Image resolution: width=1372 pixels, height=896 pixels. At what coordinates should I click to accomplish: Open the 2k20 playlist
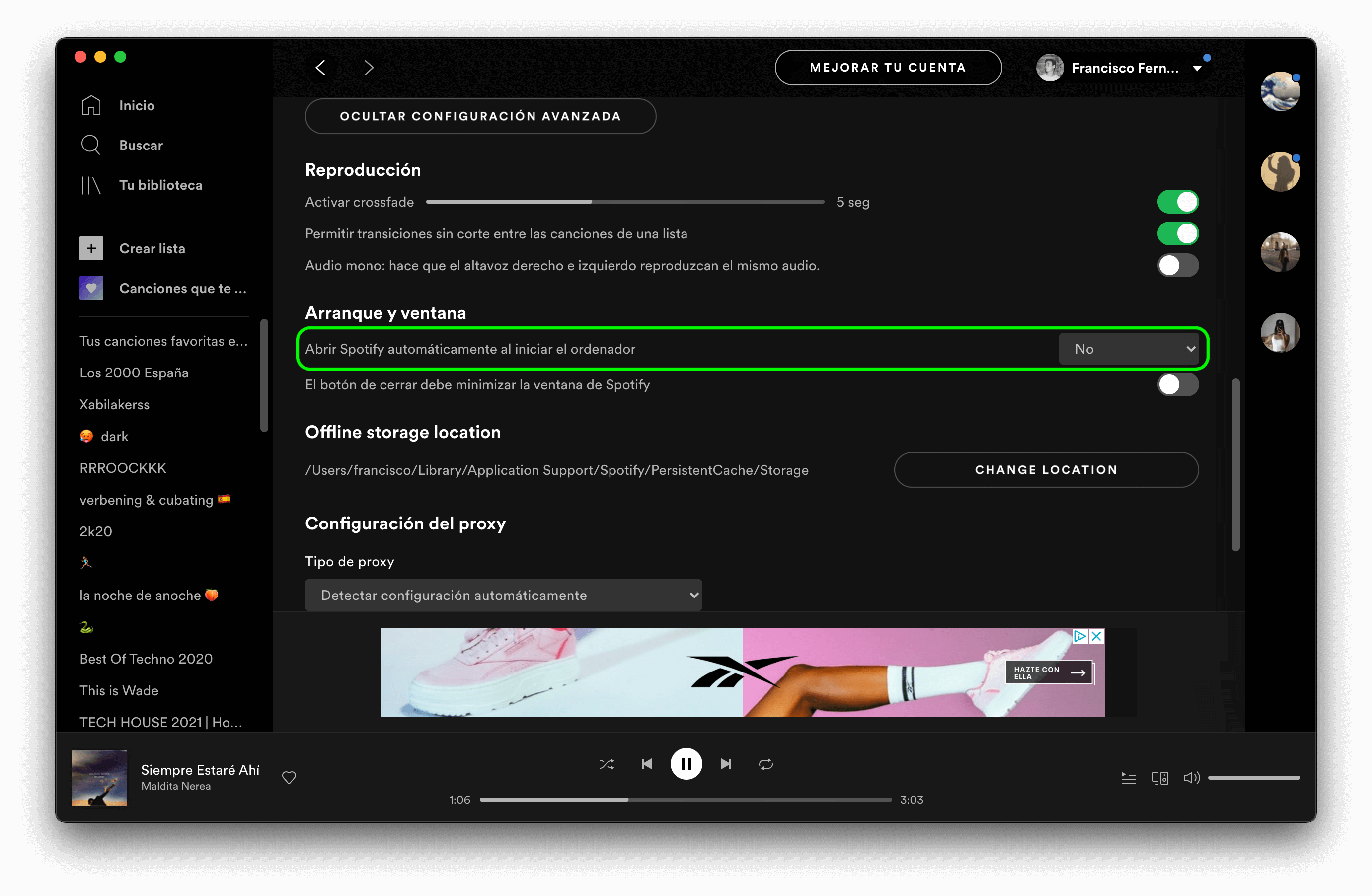tap(96, 531)
